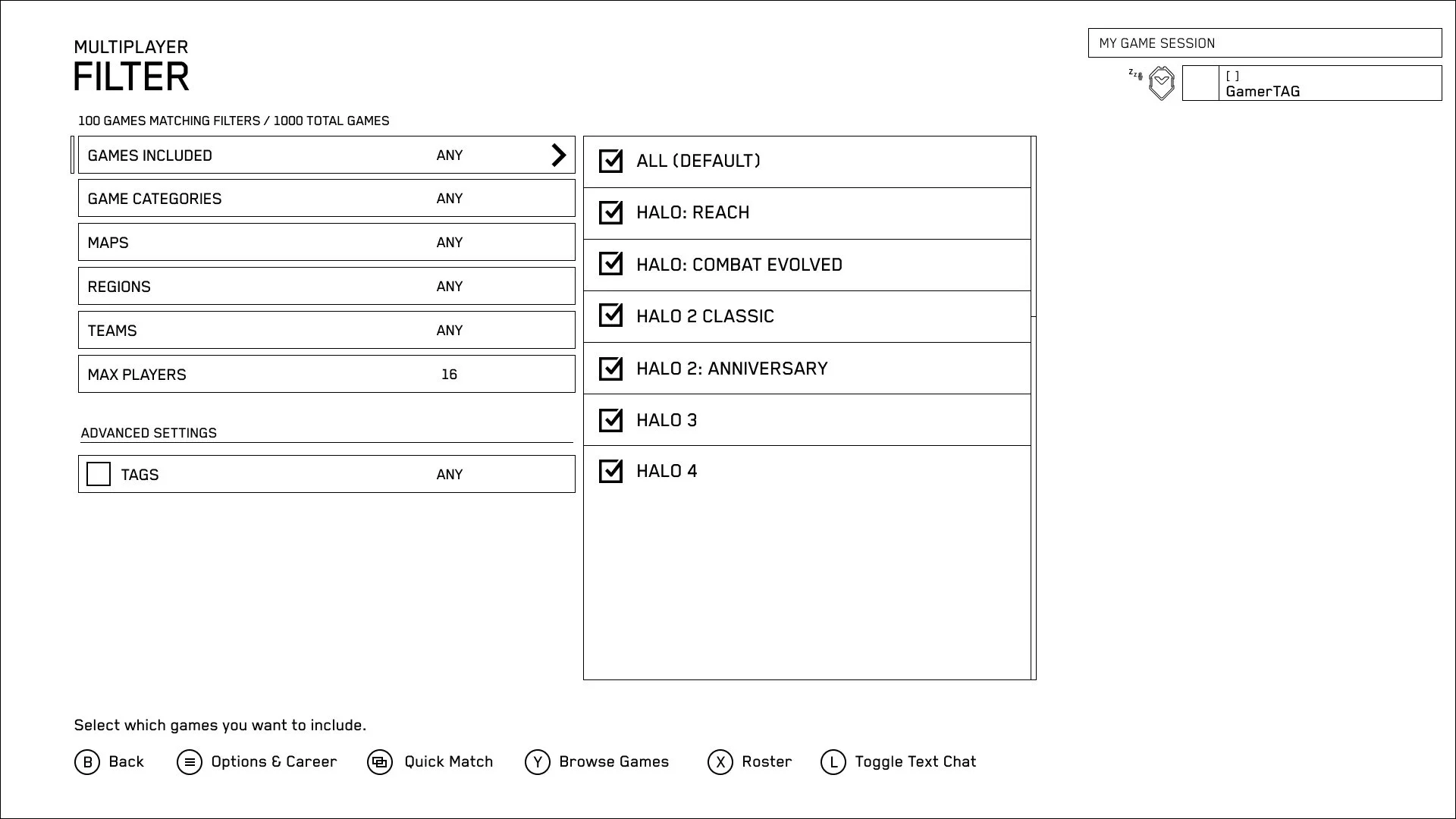Open the MAX PLAYERS filter row
The height and width of the screenshot is (819, 1456).
tap(327, 375)
